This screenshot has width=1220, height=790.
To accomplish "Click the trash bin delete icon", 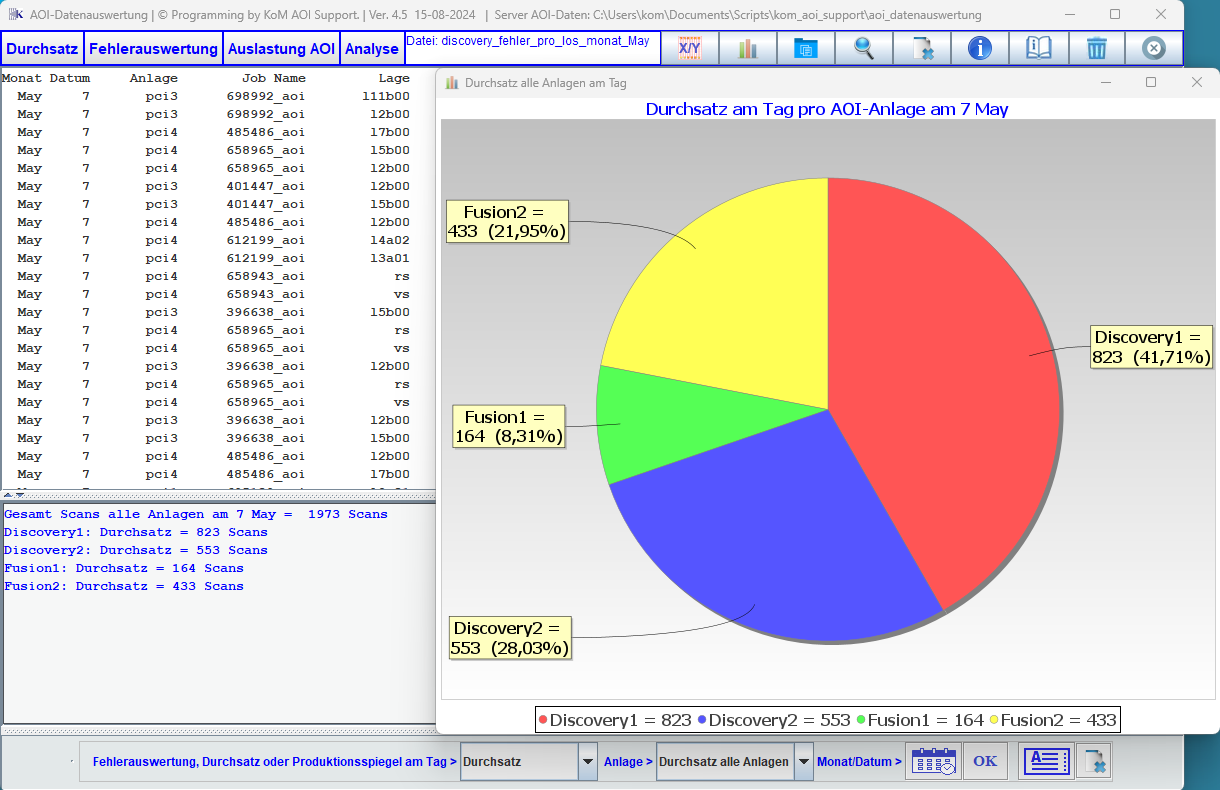I will click(x=1096, y=48).
